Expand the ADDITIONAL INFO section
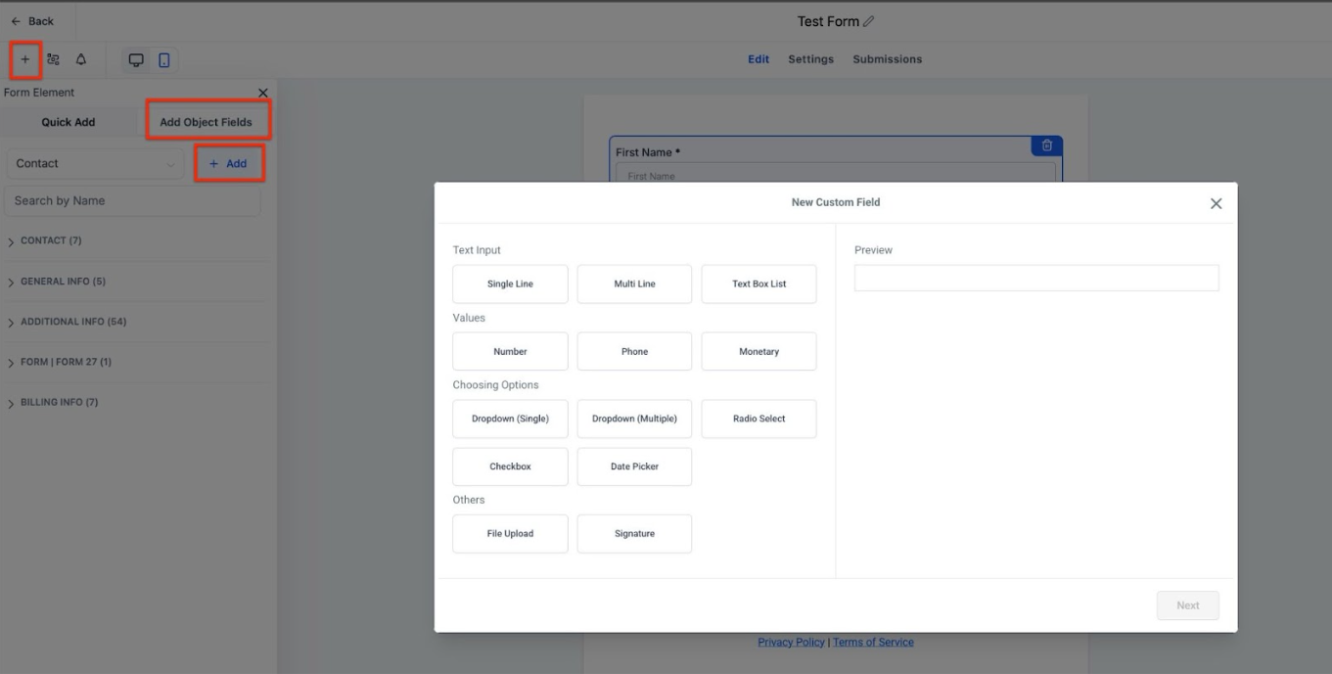The image size is (1332, 674). pos(72,322)
